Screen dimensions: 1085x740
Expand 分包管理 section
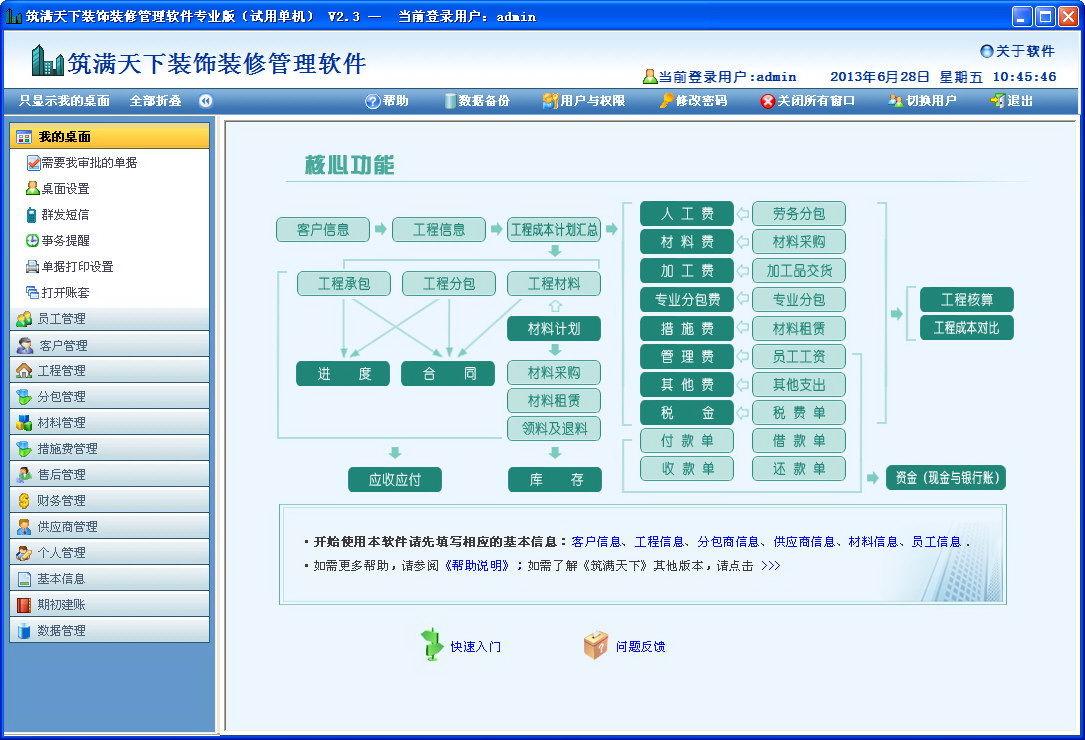tap(109, 397)
